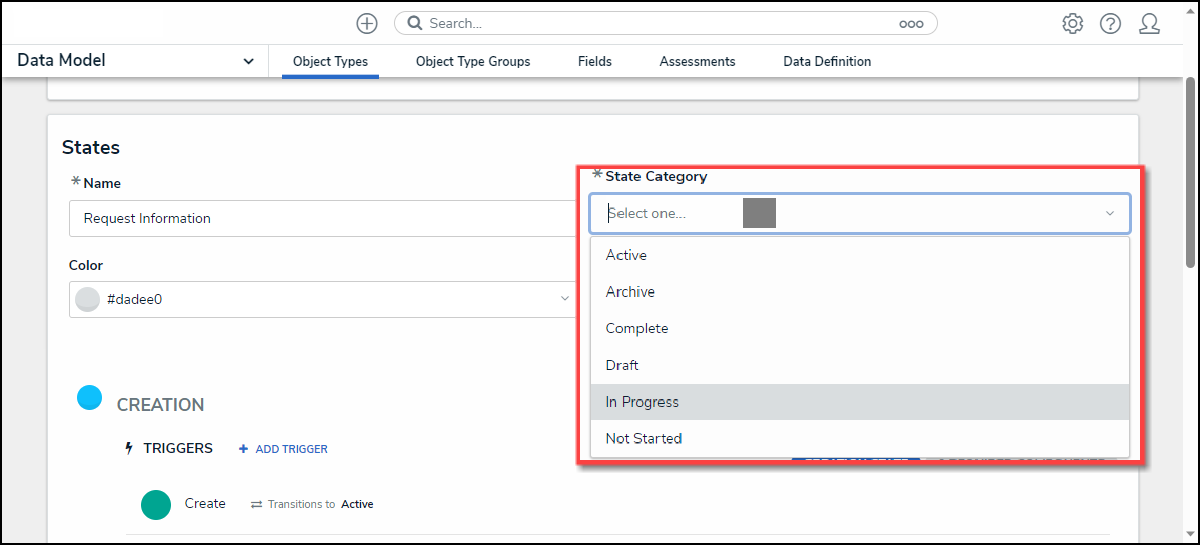
Task: Click the green Create trigger circle
Action: tap(156, 504)
